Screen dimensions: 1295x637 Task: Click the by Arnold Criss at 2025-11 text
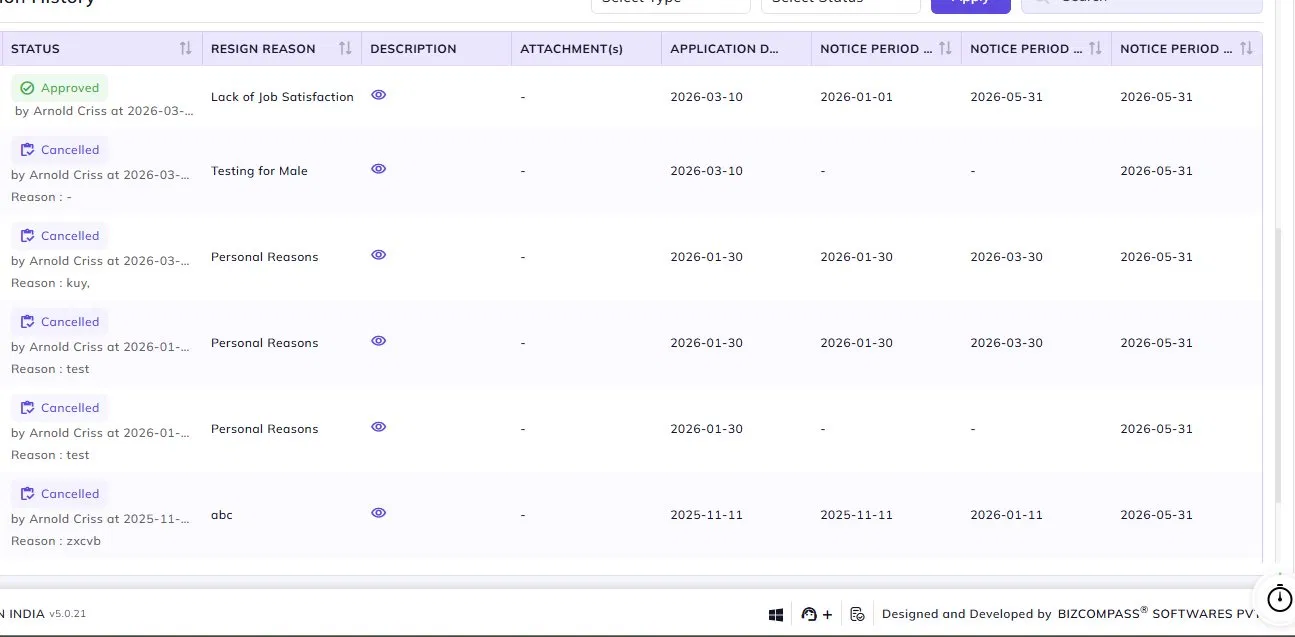pyautogui.click(x=100, y=519)
